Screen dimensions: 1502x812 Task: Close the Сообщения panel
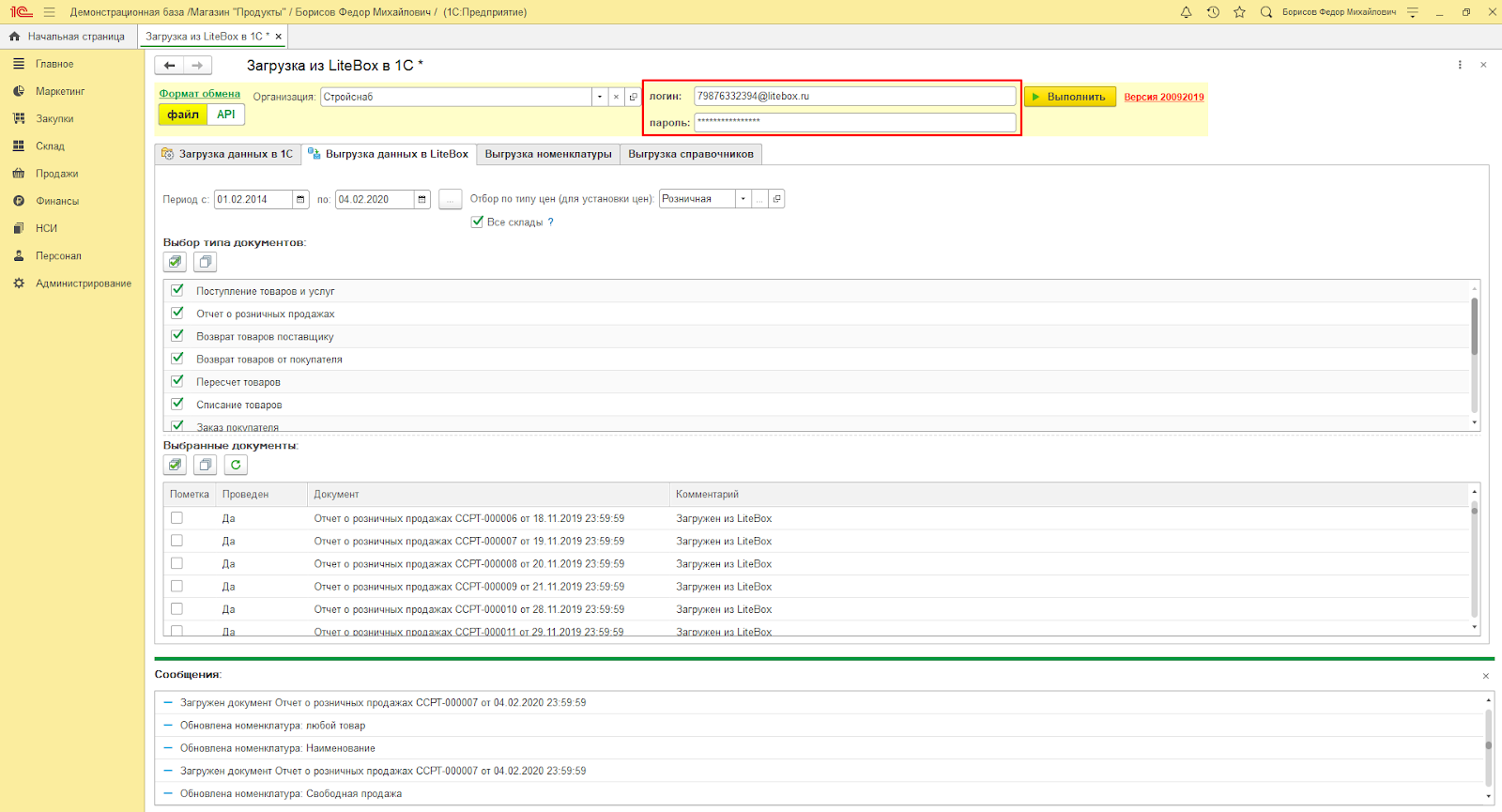coord(1486,676)
